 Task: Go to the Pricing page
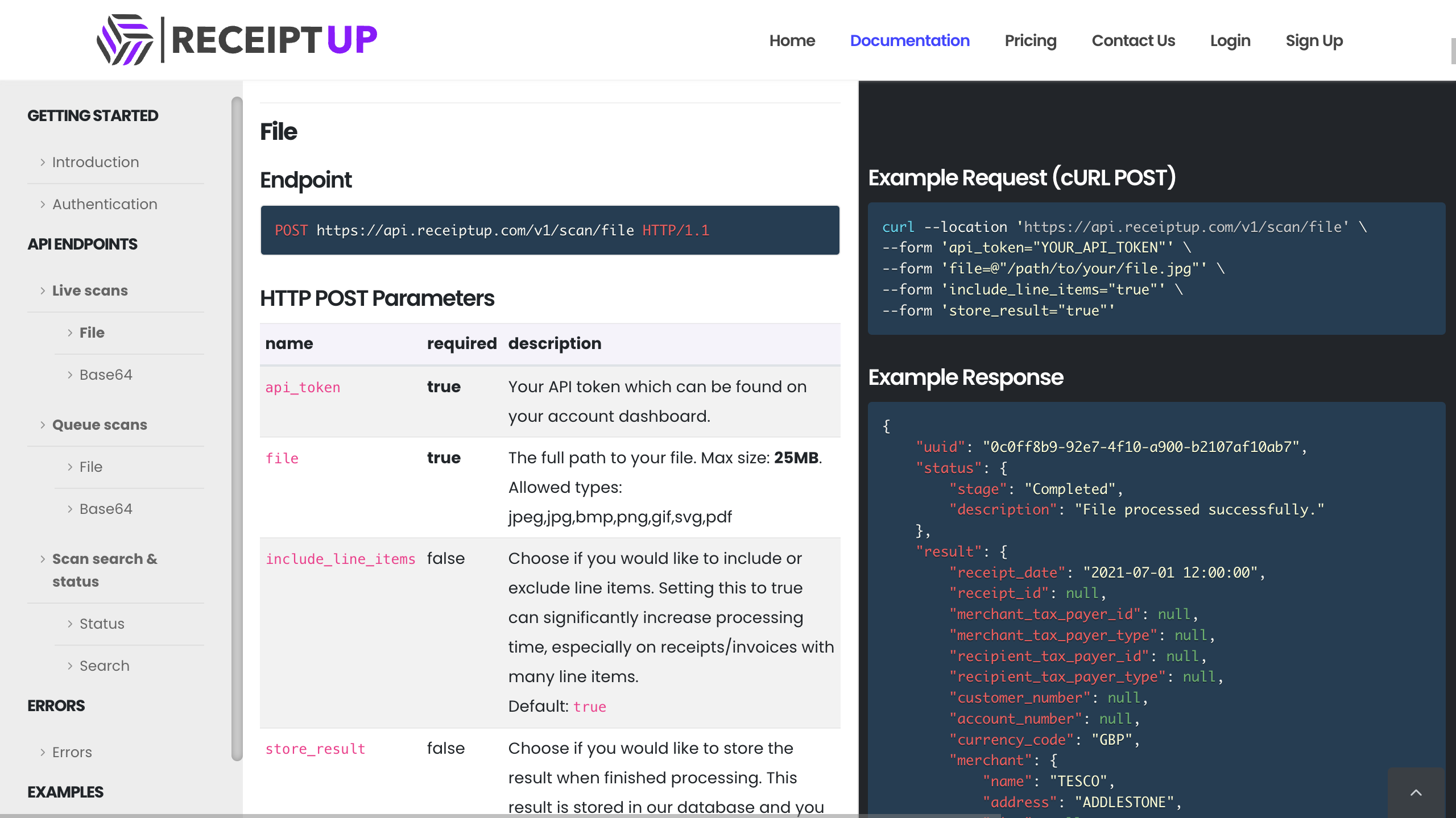click(x=1030, y=41)
